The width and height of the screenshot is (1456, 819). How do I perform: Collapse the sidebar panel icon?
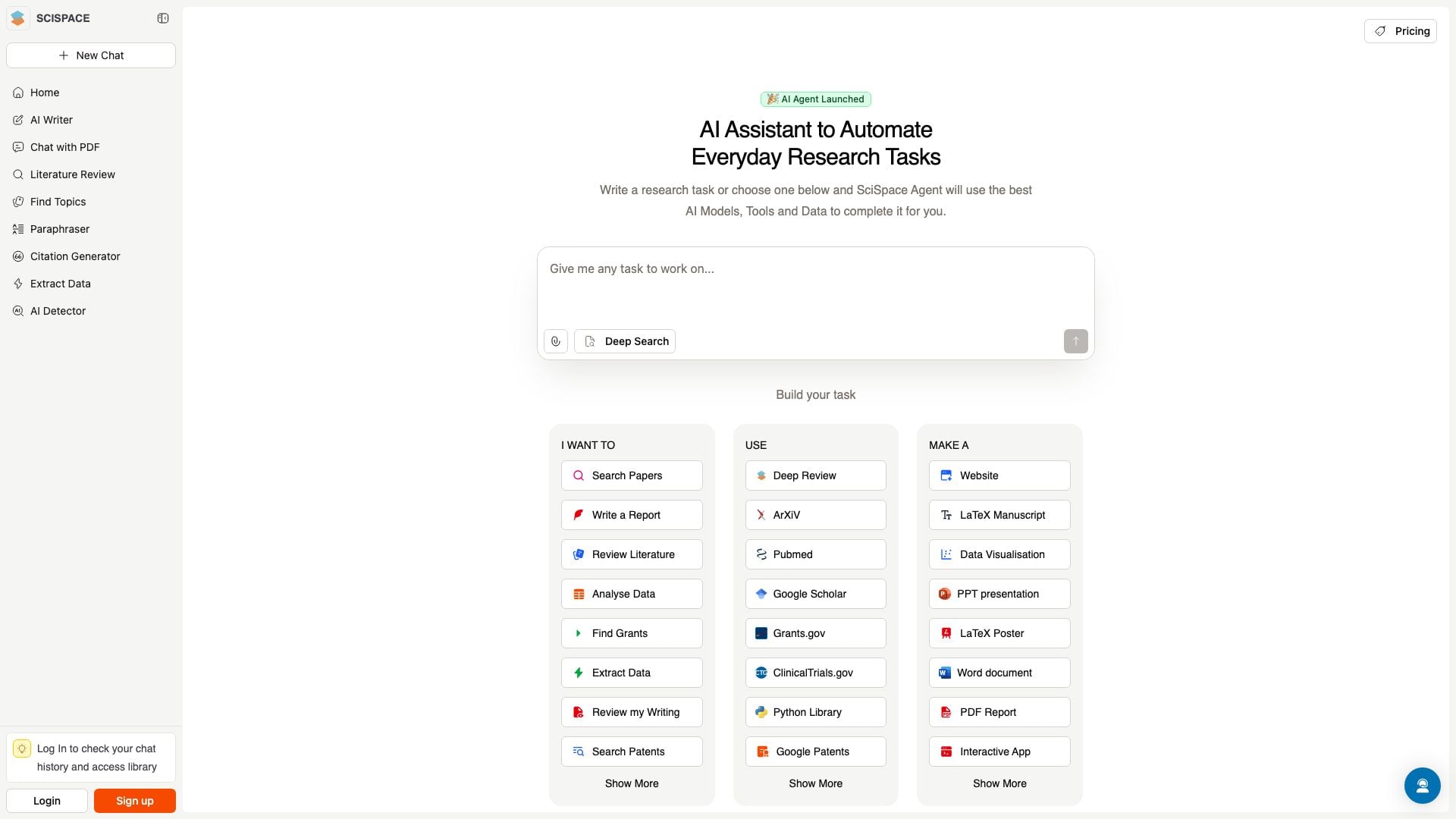163,18
